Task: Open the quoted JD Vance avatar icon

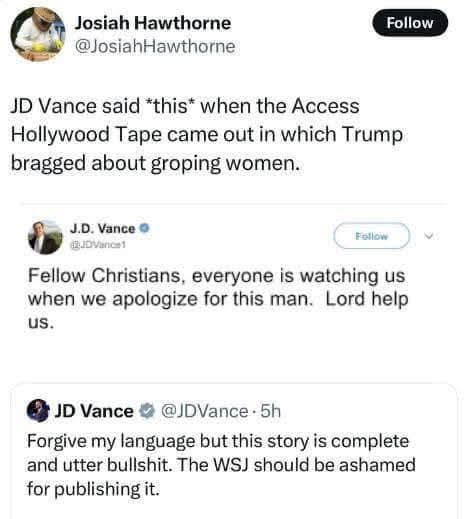Action: (38, 410)
